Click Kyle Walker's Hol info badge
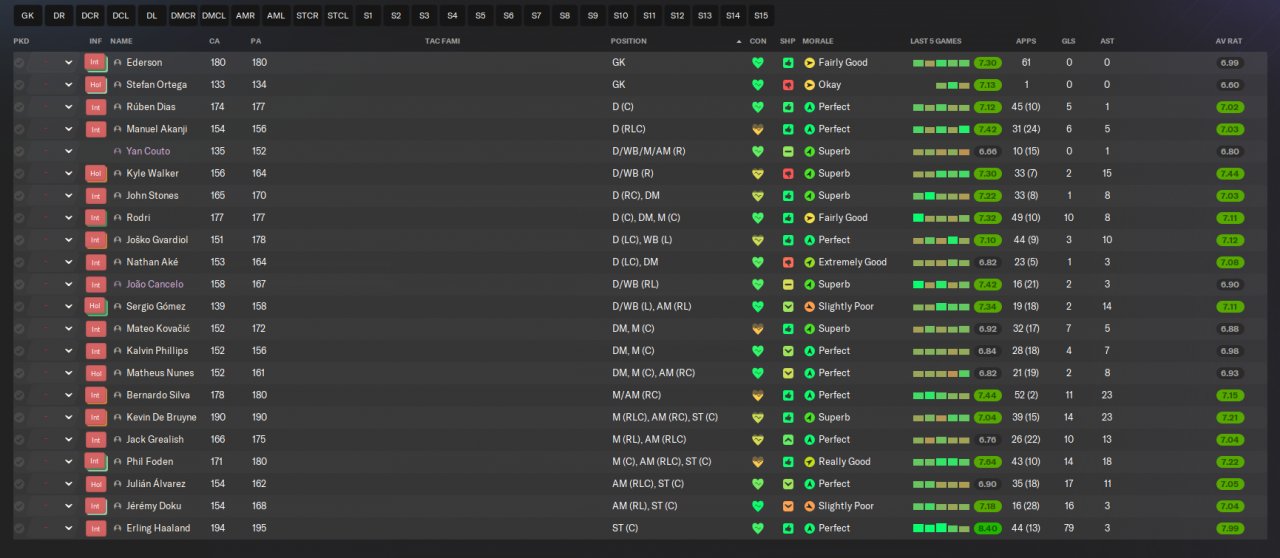 pyautogui.click(x=95, y=173)
